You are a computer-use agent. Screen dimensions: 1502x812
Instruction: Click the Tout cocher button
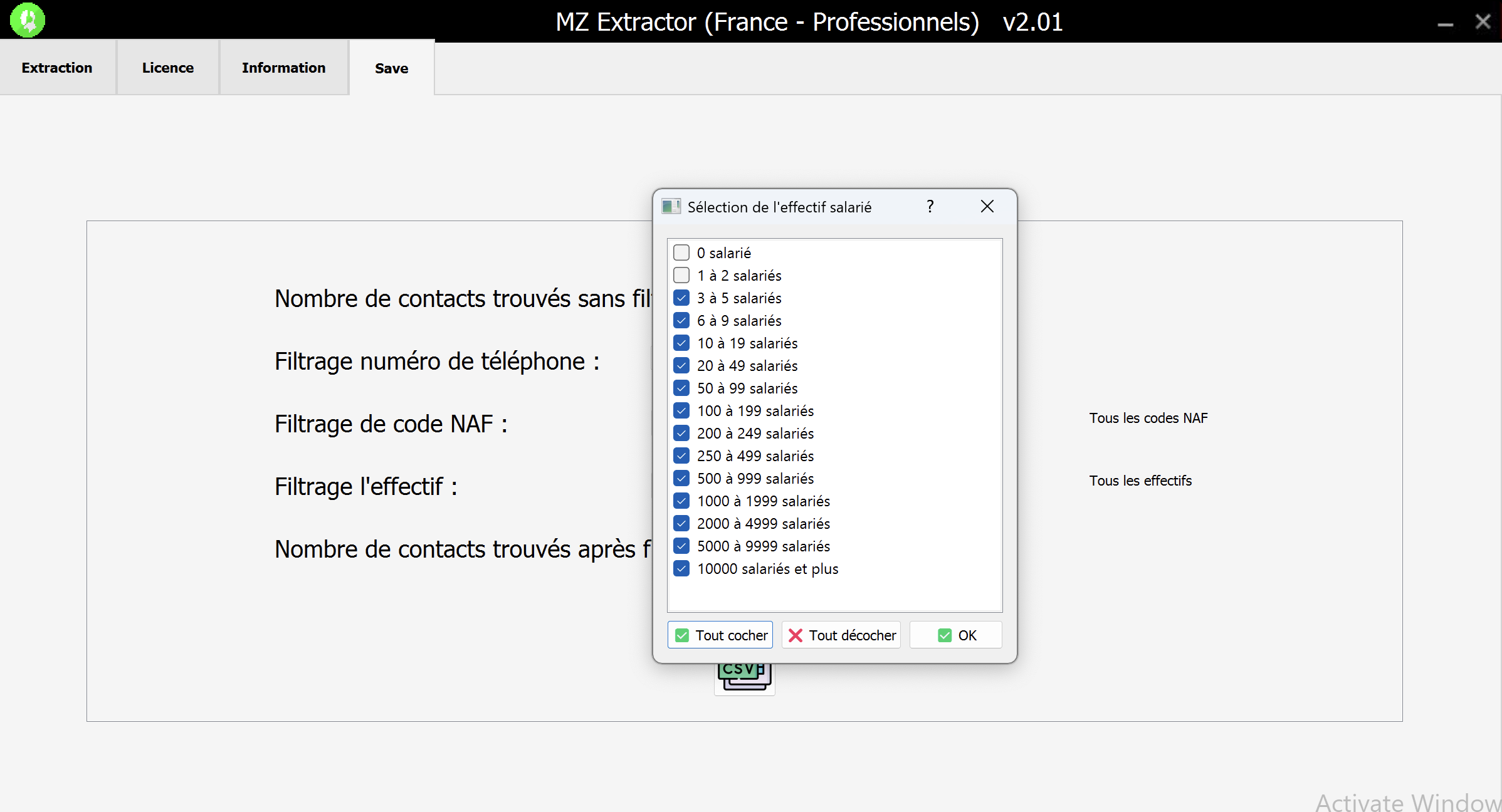pyautogui.click(x=720, y=635)
